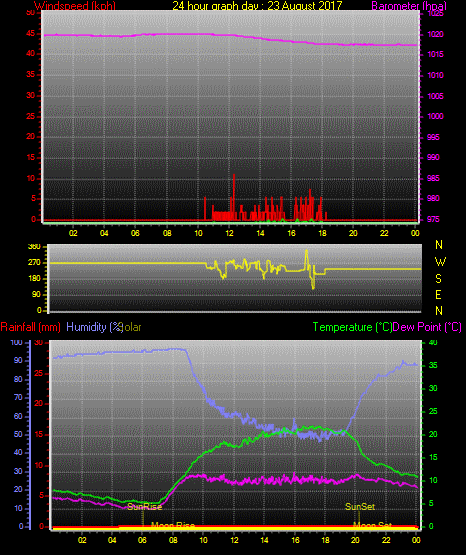
Task: Click the 'E' compass label beside direction graph
Action: (438, 294)
